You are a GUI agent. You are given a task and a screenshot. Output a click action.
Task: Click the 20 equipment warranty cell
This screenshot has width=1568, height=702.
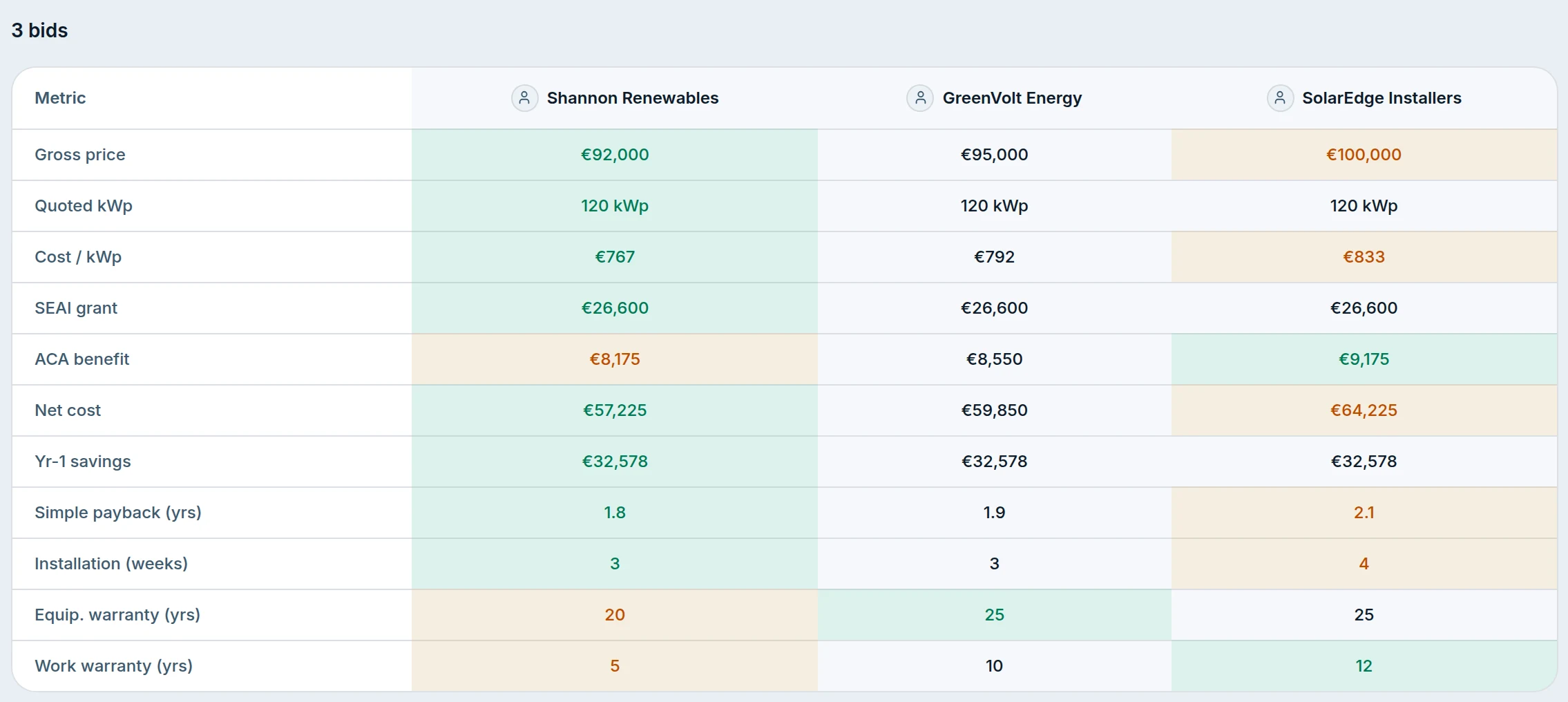pyautogui.click(x=615, y=615)
